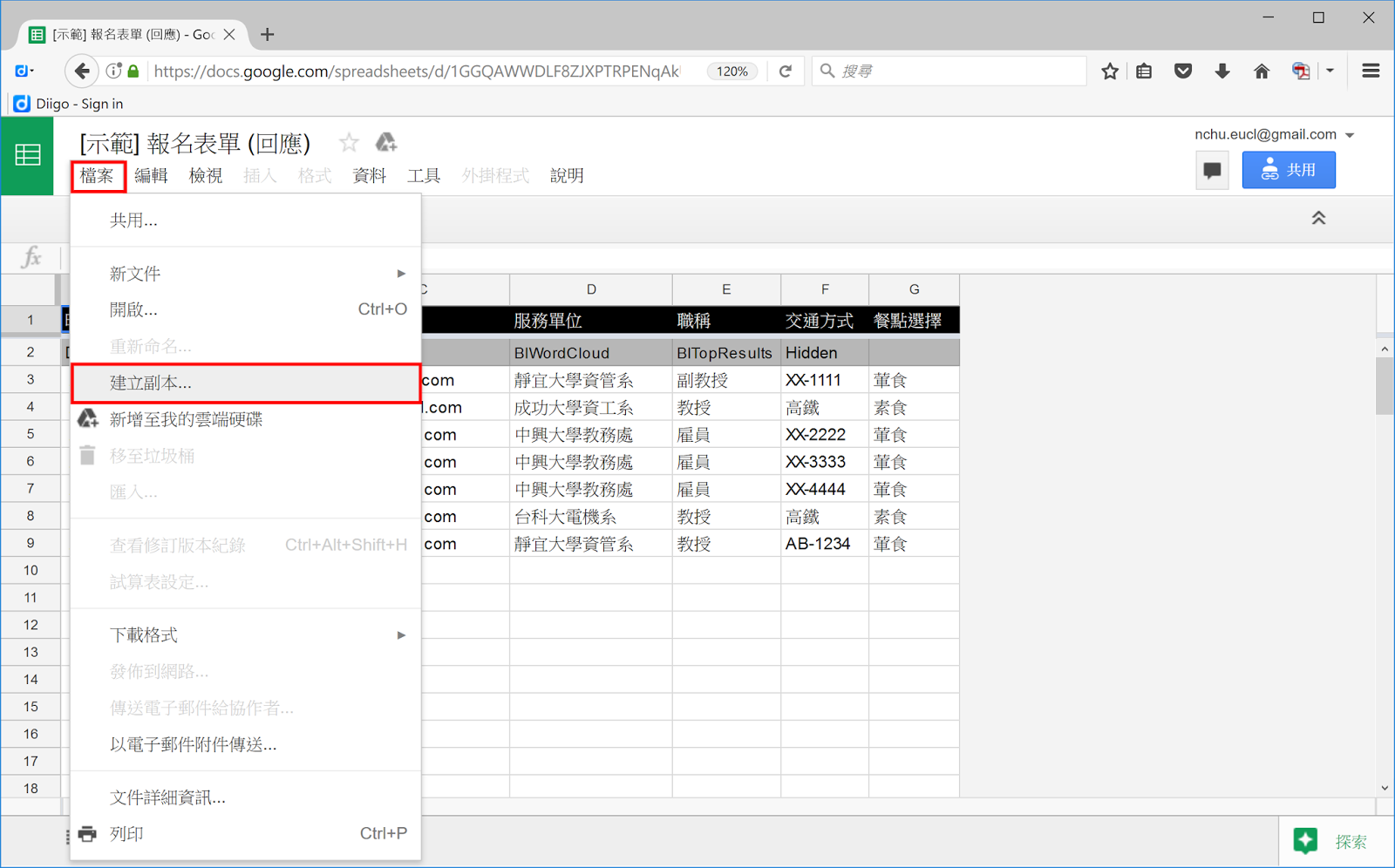Reload the page with the refresh icon

point(786,71)
